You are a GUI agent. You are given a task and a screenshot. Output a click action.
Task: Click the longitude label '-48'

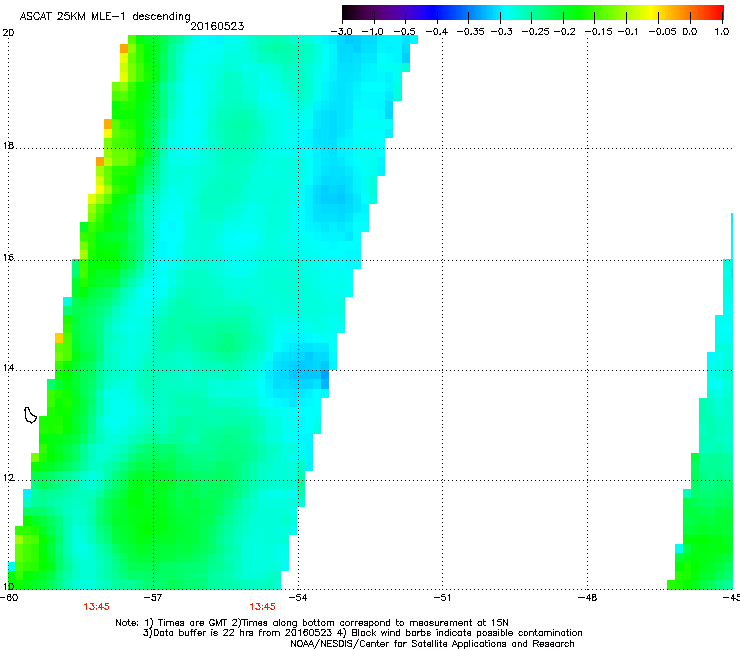588,597
